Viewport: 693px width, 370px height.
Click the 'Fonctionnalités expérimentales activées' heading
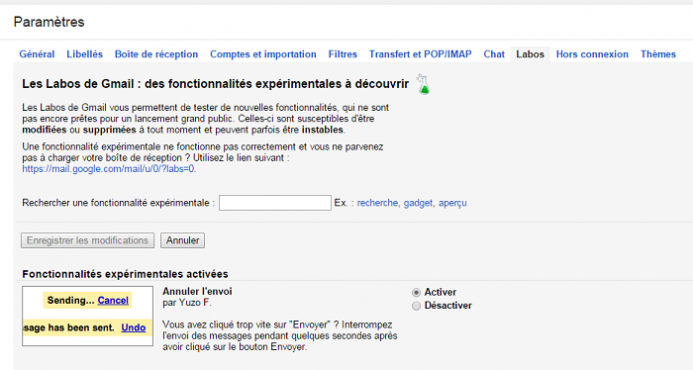[125, 274]
